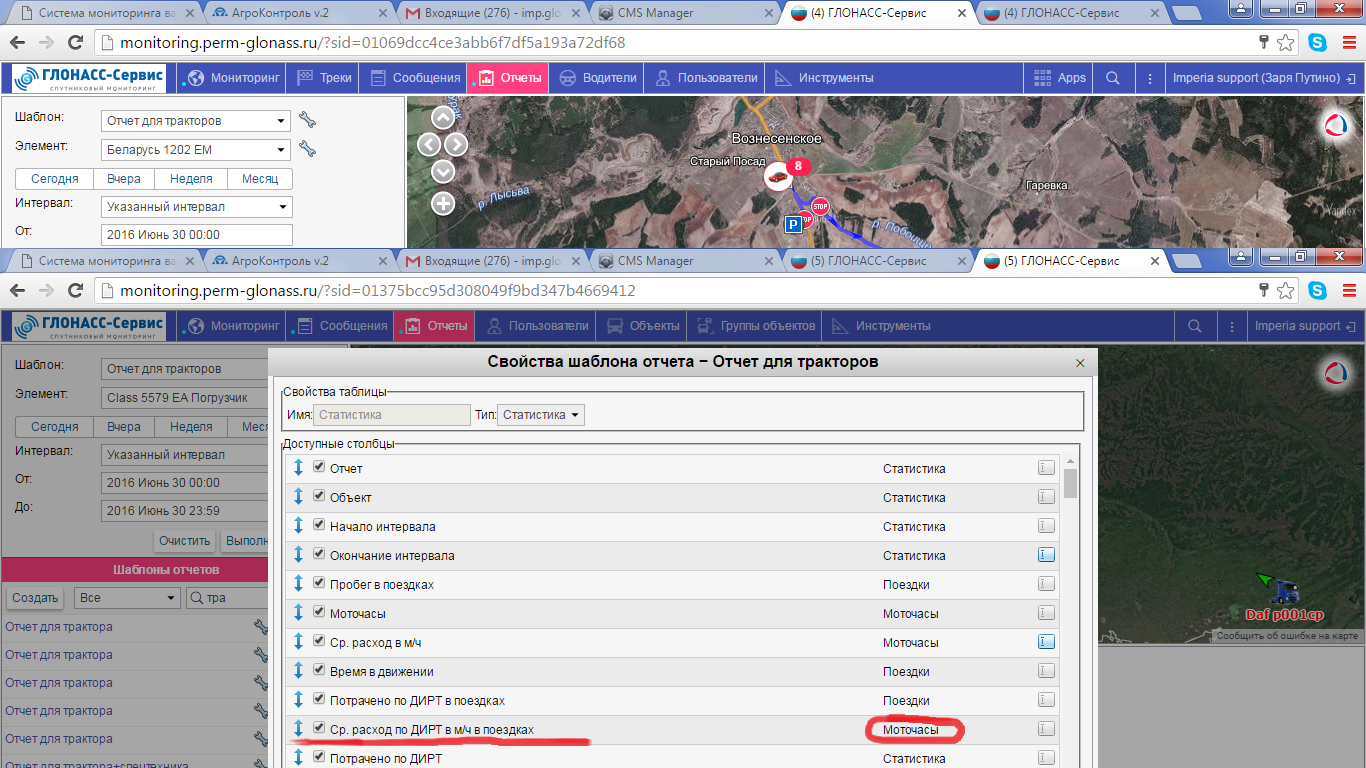The width and height of the screenshot is (1366, 768).
Task: Click wrench icon beside Беларусь 1202 ЕМ
Action: [308, 150]
